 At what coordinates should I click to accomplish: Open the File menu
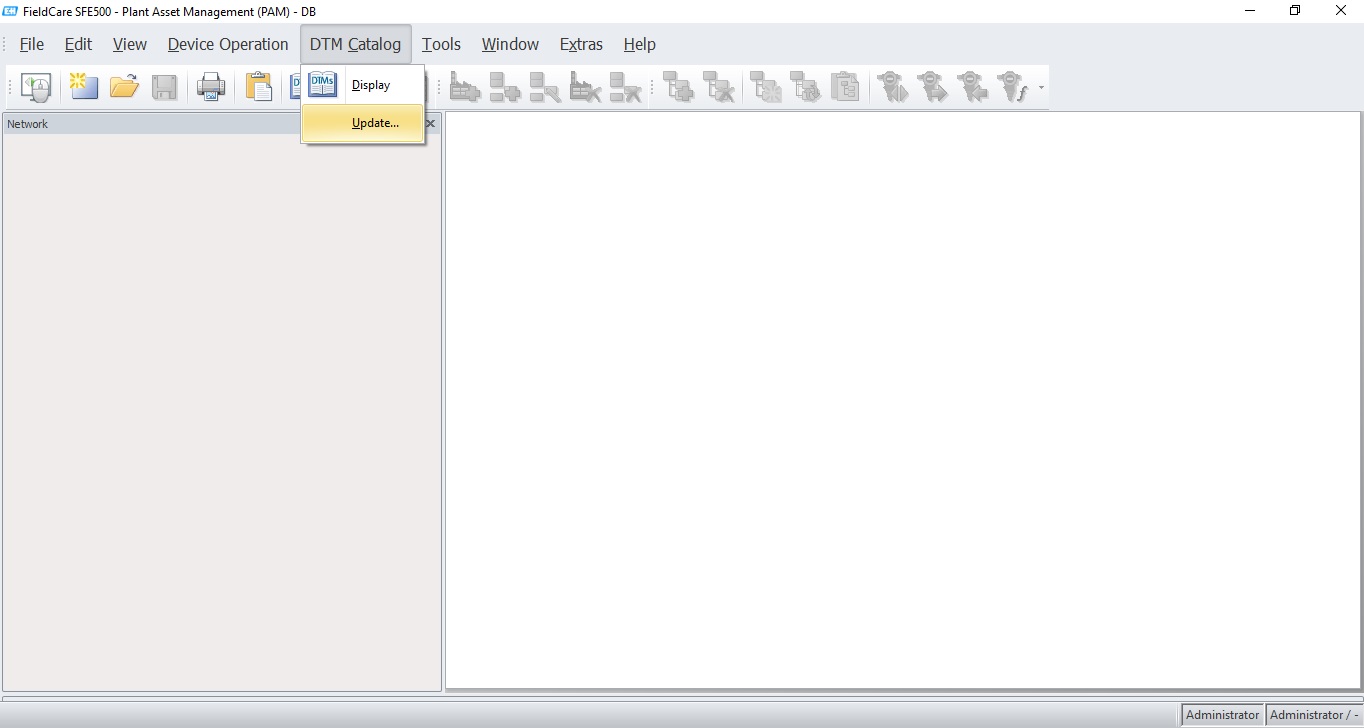pyautogui.click(x=32, y=44)
